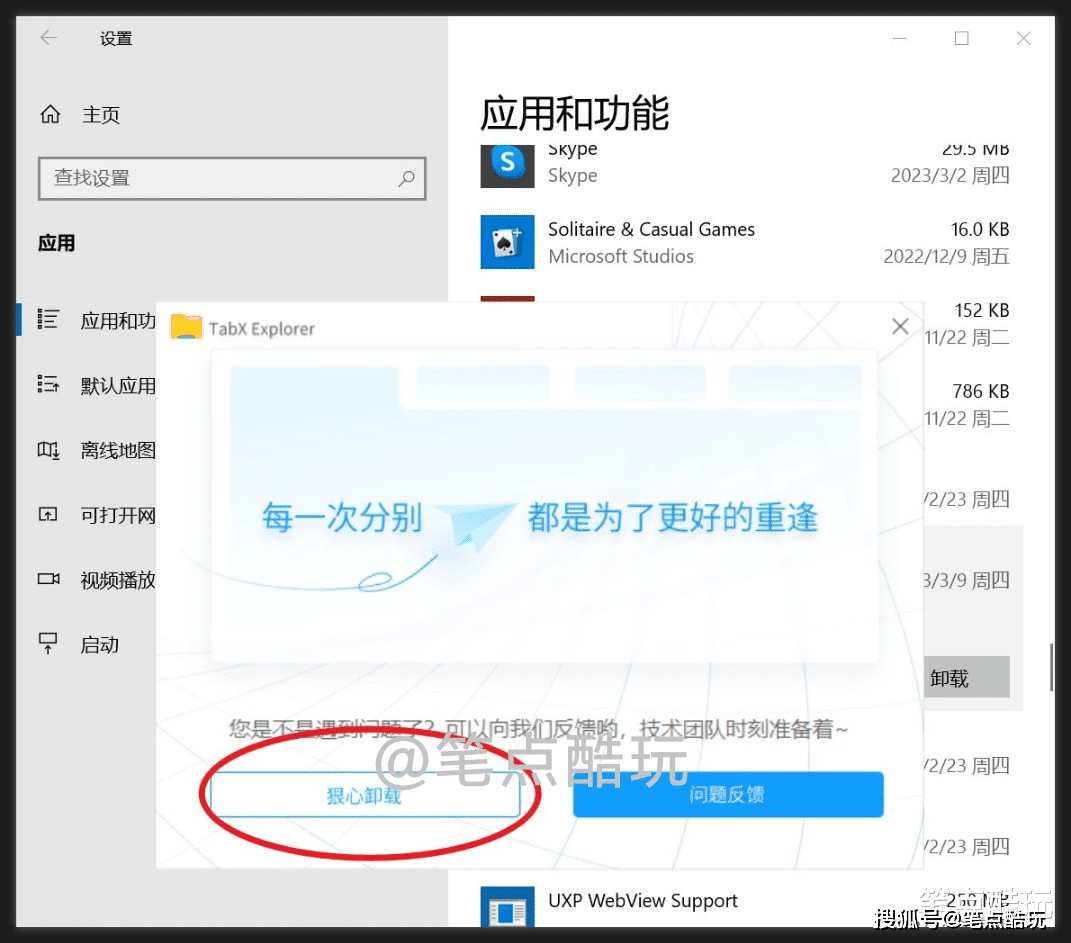The image size is (1071, 943).
Task: Focus the 查找设置 search field
Action: click(232, 179)
